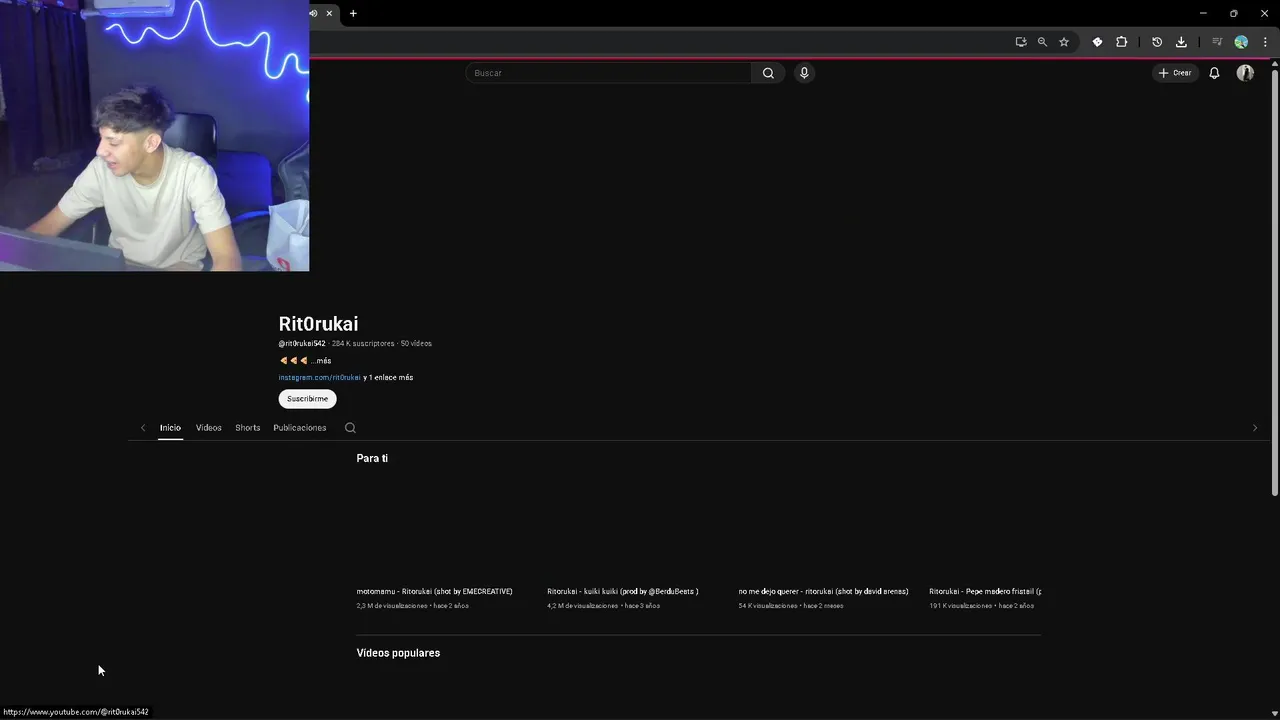Open Chrome three-dot menu

[x=1265, y=42]
